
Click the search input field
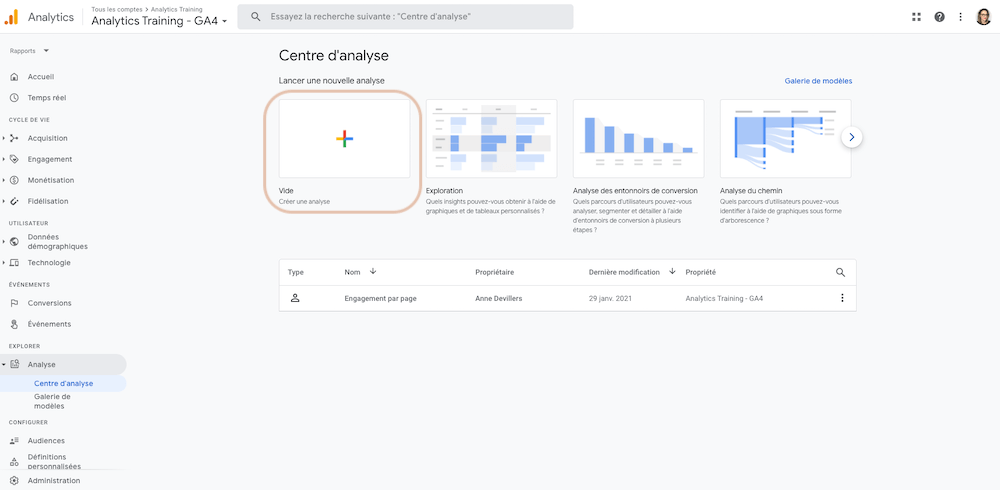[405, 17]
